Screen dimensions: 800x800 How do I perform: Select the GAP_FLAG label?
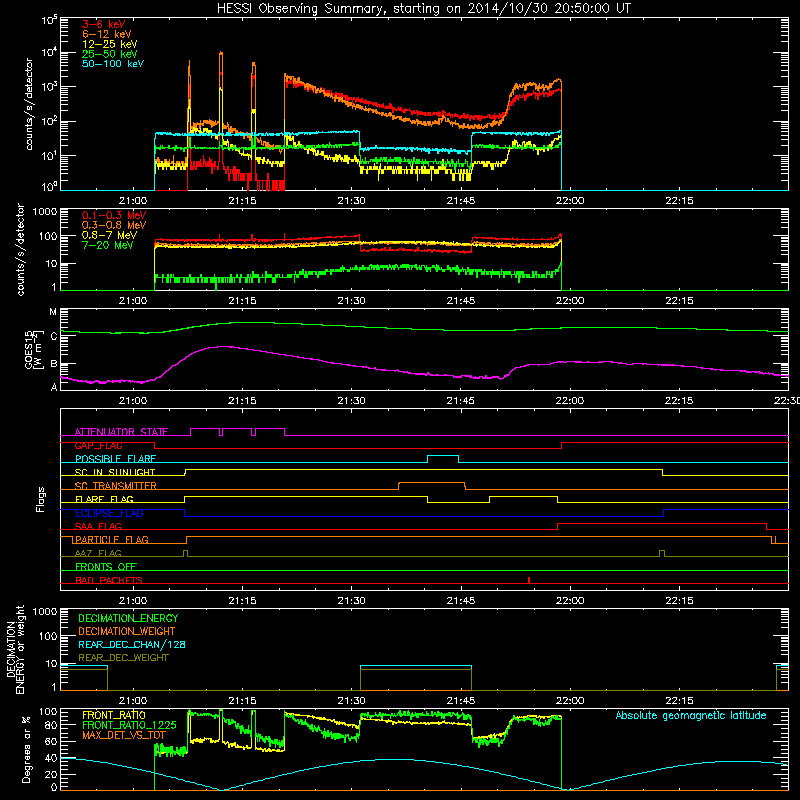pos(98,445)
